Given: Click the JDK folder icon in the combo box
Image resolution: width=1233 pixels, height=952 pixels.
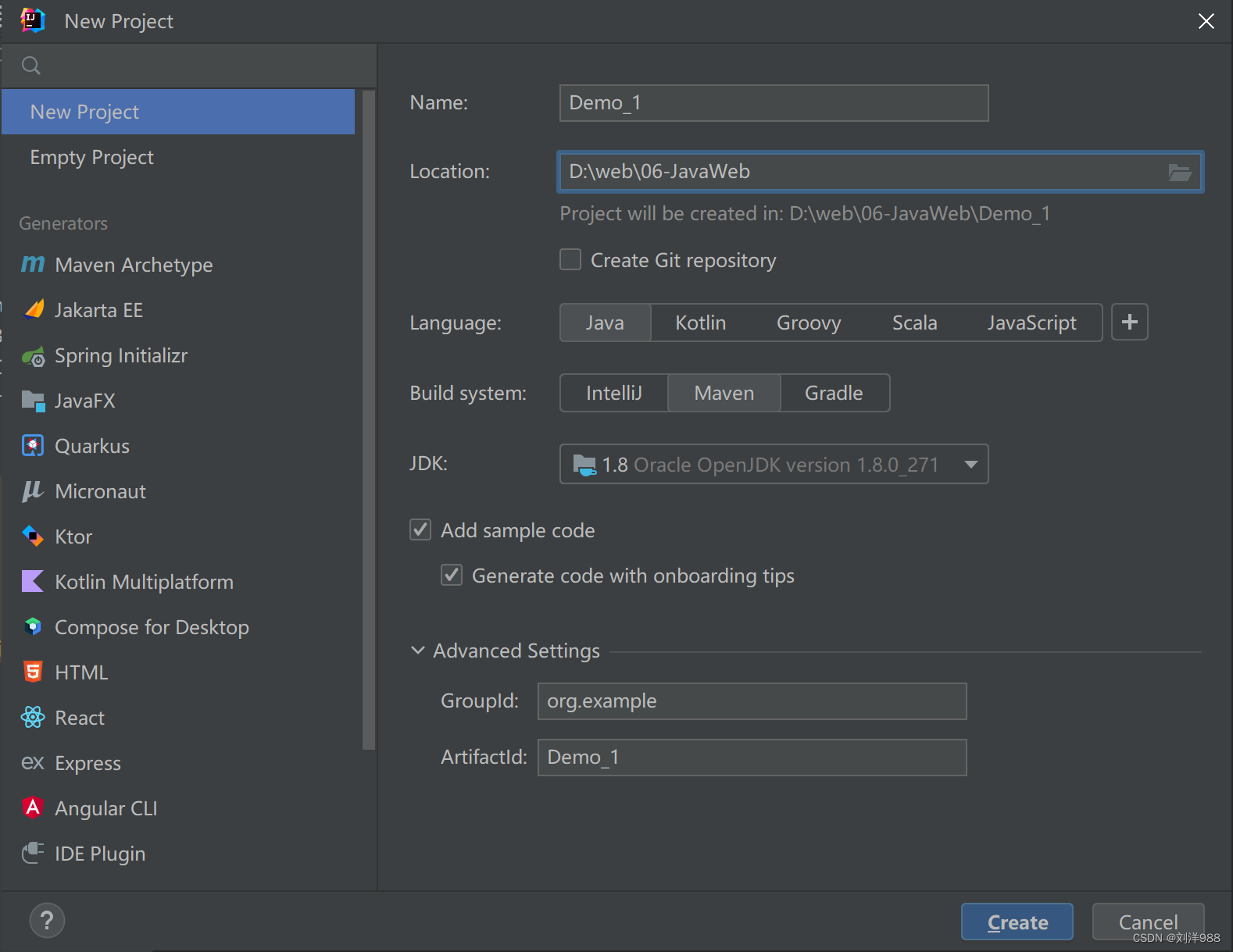Looking at the screenshot, I should [x=584, y=465].
